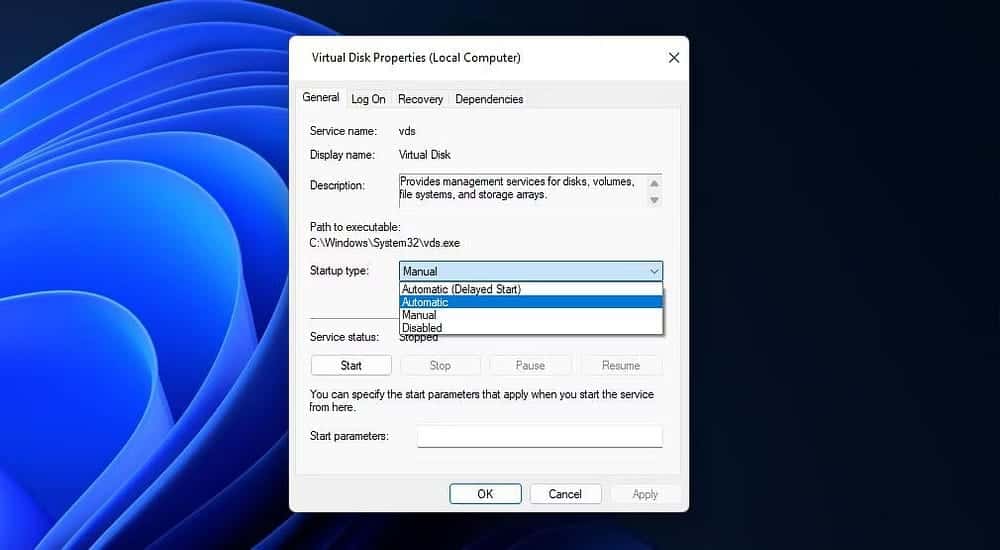Open the Log On tab
Image resolution: width=1000 pixels, height=550 pixels.
(x=368, y=99)
